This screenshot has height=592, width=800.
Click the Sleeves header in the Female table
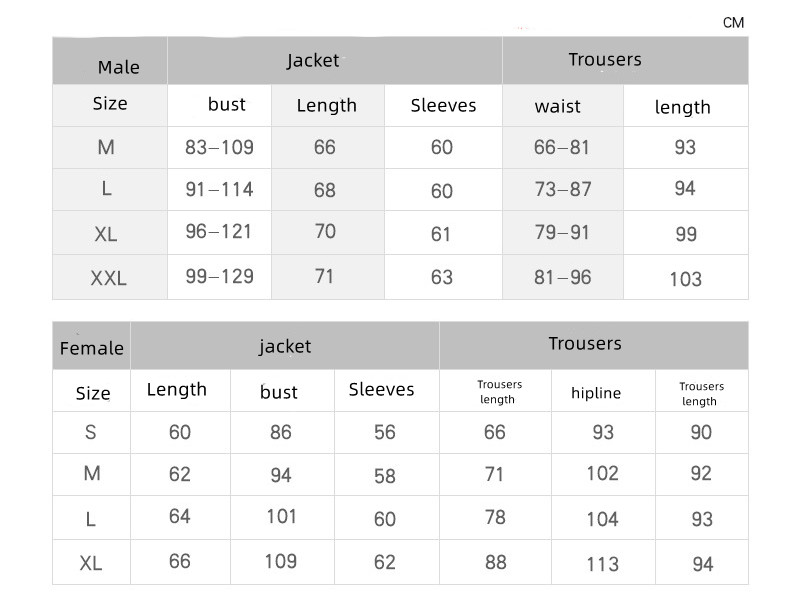click(x=381, y=389)
